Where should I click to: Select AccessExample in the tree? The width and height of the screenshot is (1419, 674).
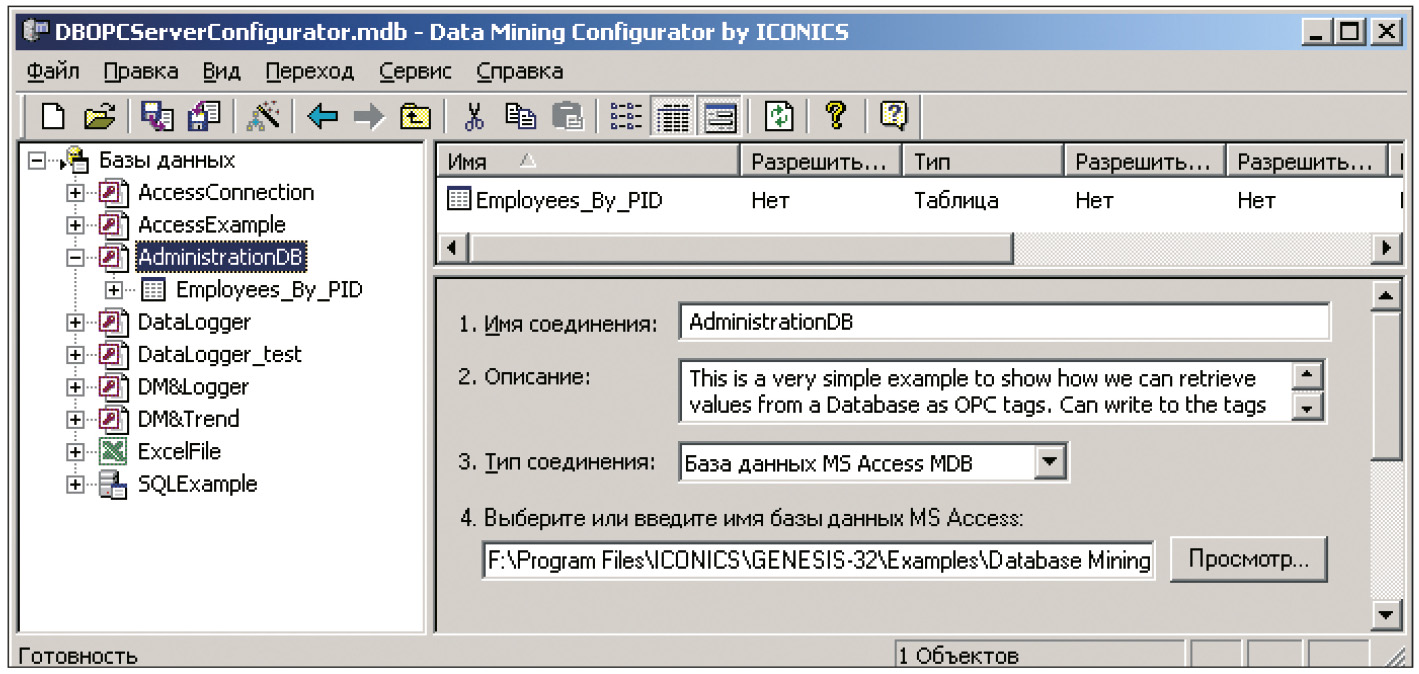pyautogui.click(x=212, y=225)
